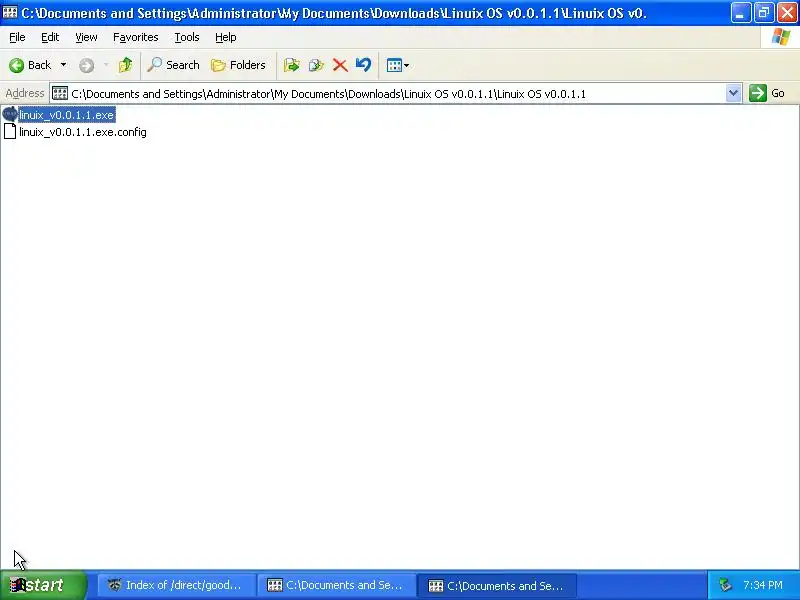Switch to the active C:\Documents and Se... taskbar button

pos(497,585)
